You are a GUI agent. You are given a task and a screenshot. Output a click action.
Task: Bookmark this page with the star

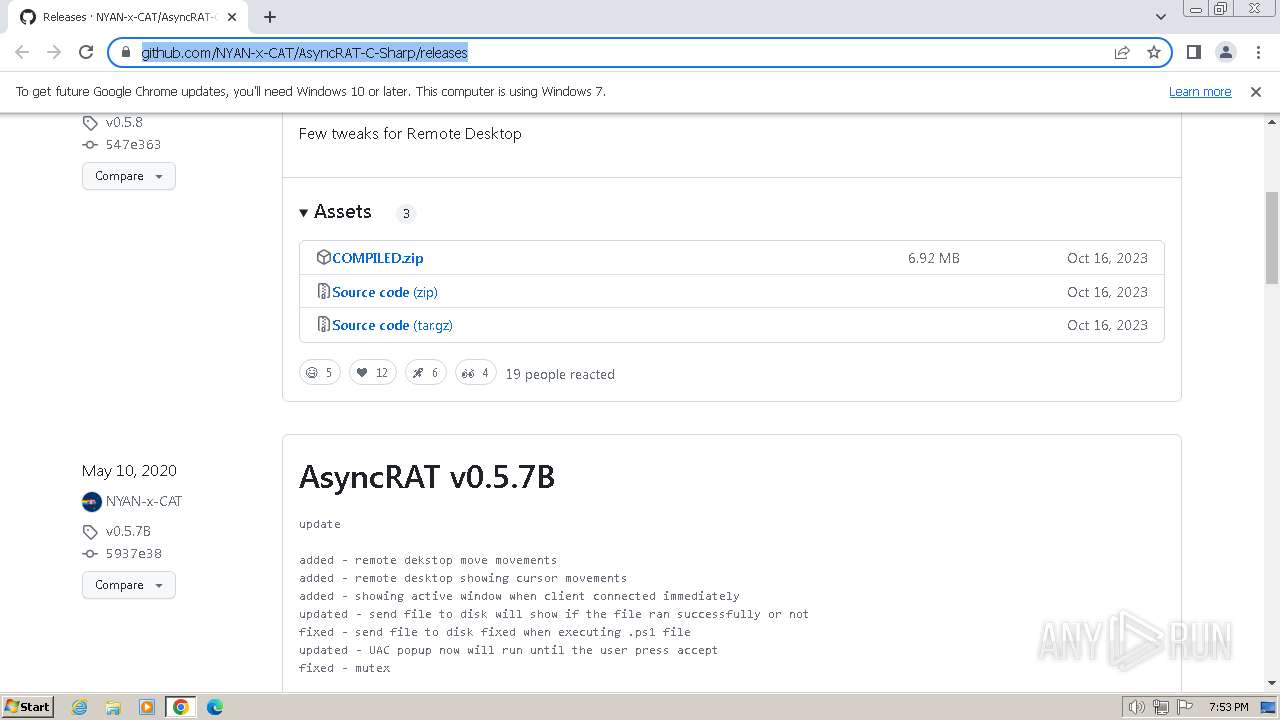[1154, 52]
